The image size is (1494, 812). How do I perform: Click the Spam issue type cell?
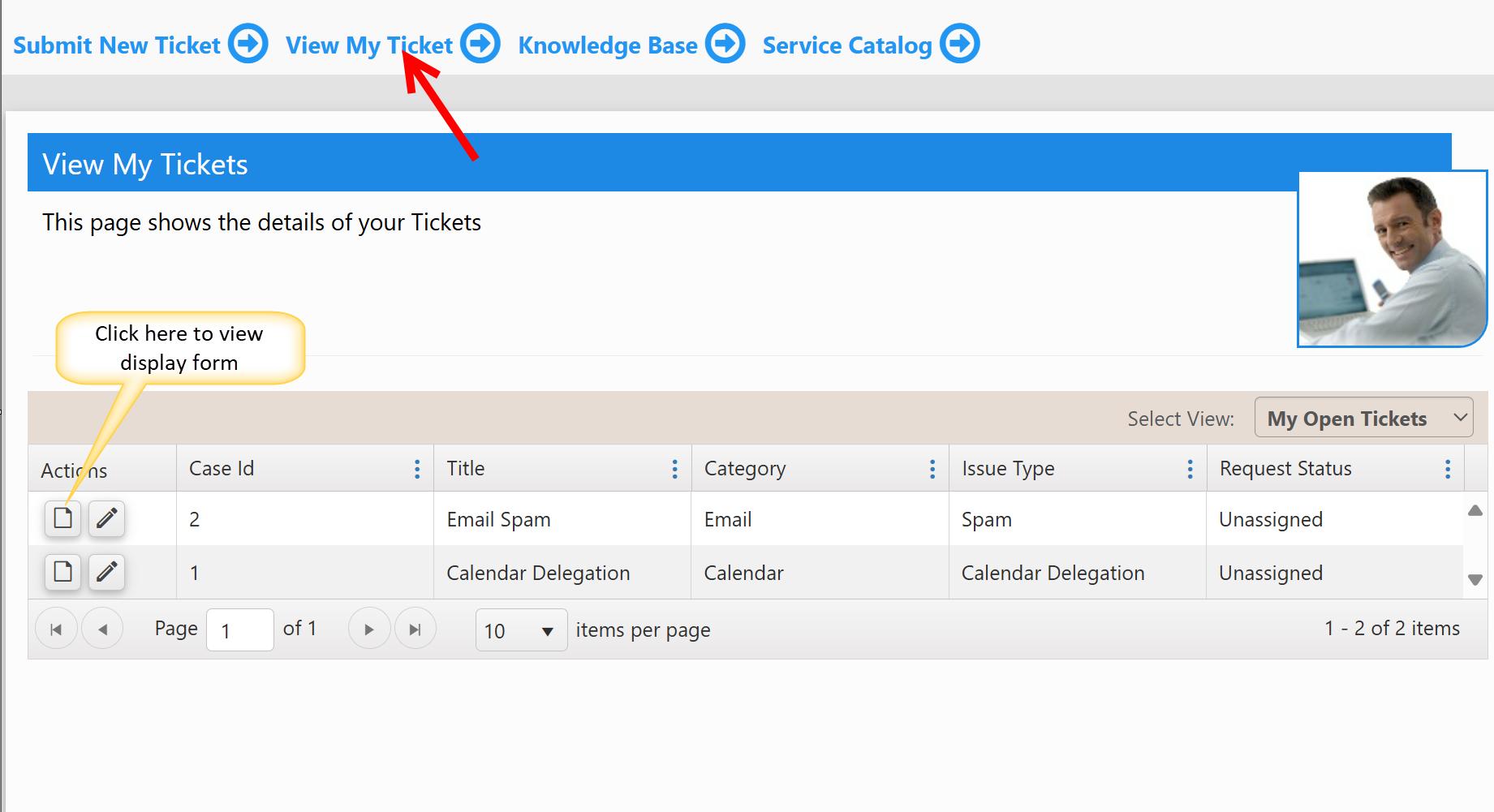1078,519
